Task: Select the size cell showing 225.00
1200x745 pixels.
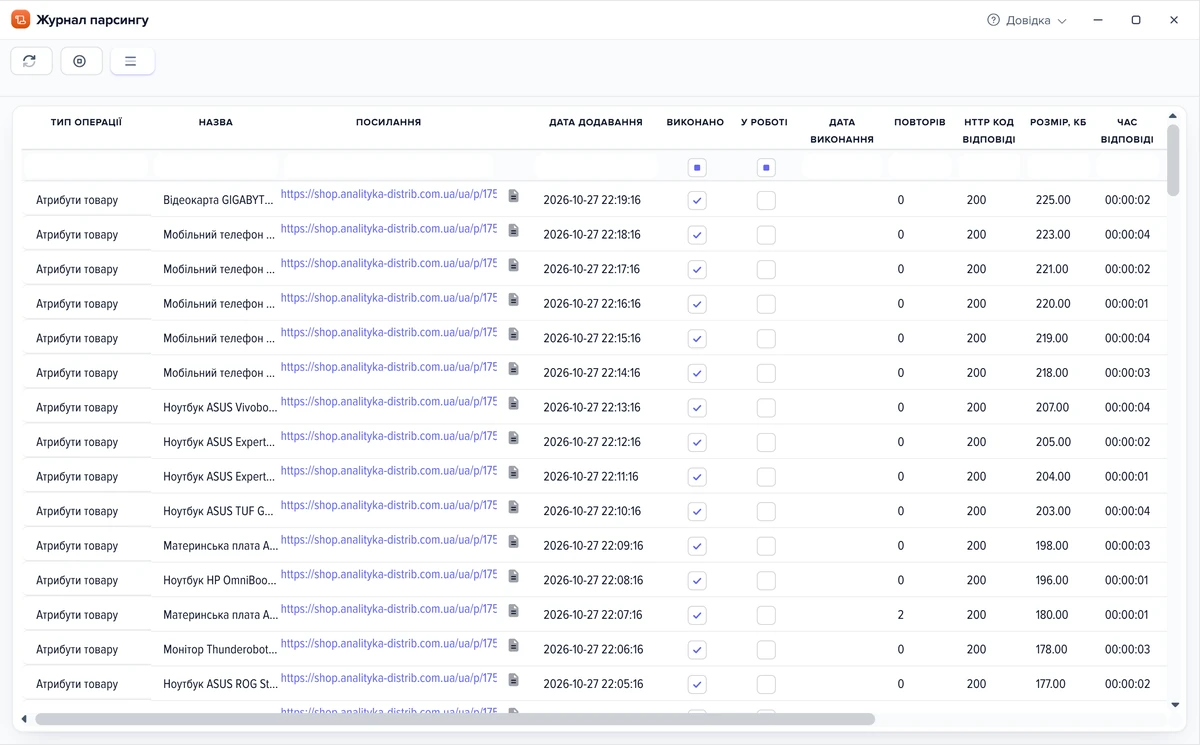Action: click(1053, 200)
